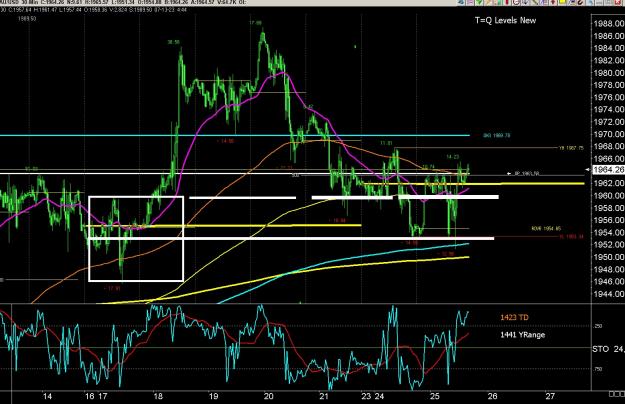Click the 1962.00 price axis label
This screenshot has height=404, width=625.
pyautogui.click(x=609, y=183)
